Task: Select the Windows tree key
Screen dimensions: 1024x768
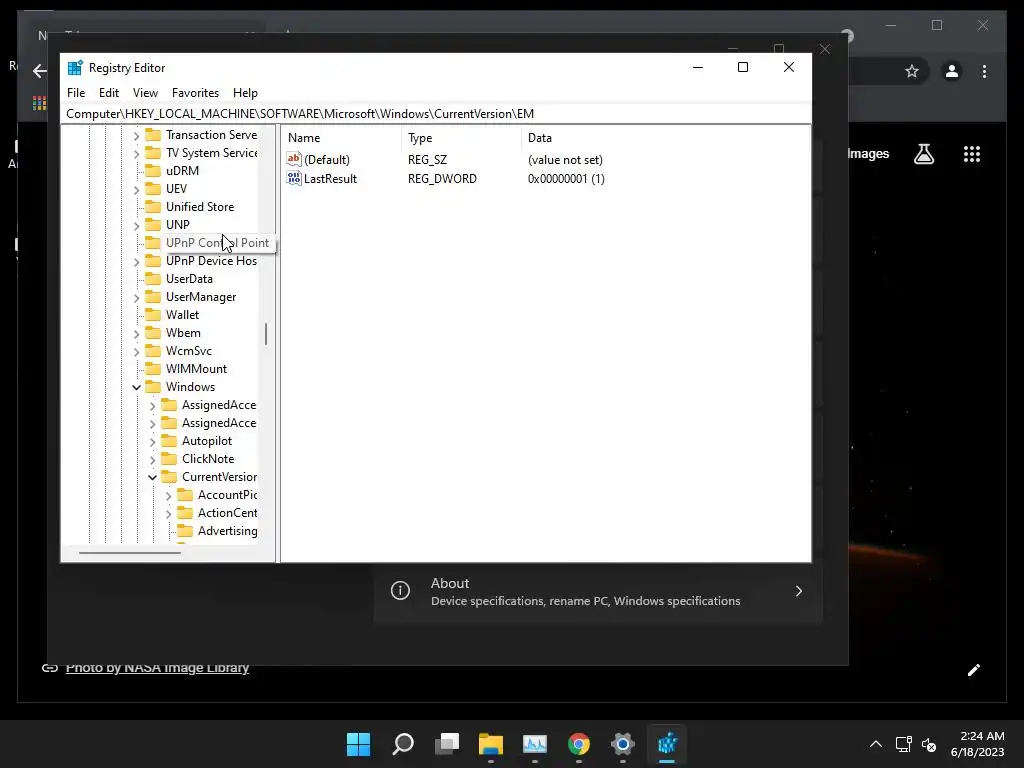Action: click(190, 387)
